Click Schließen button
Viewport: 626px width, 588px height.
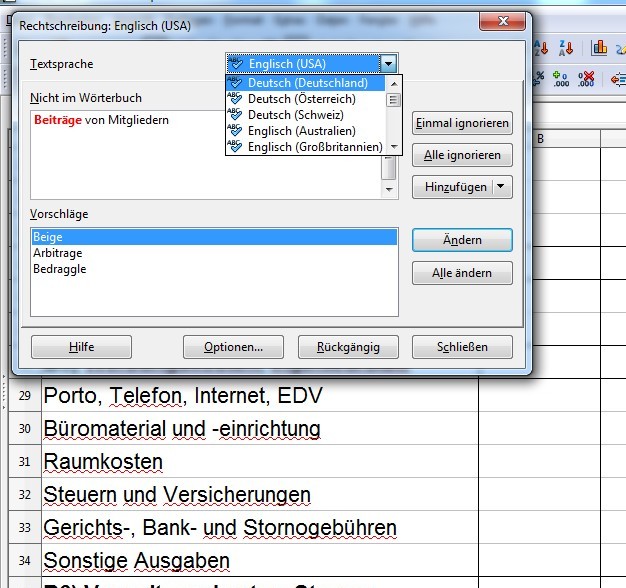(x=462, y=347)
